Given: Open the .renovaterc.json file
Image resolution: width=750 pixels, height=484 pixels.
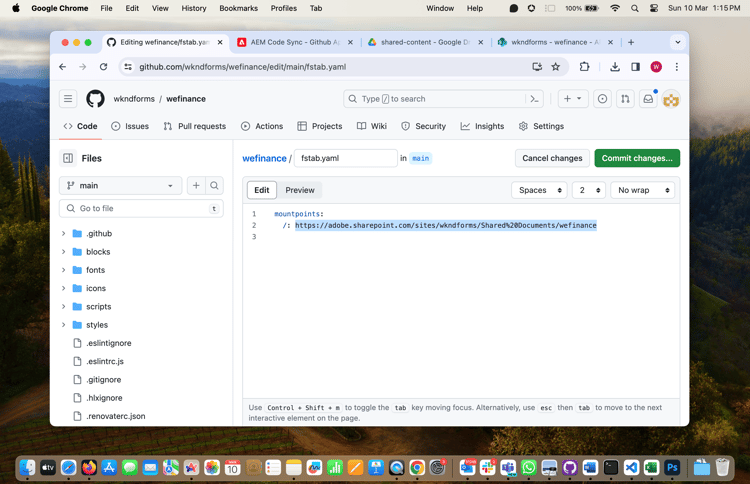Looking at the screenshot, I should click(x=115, y=416).
